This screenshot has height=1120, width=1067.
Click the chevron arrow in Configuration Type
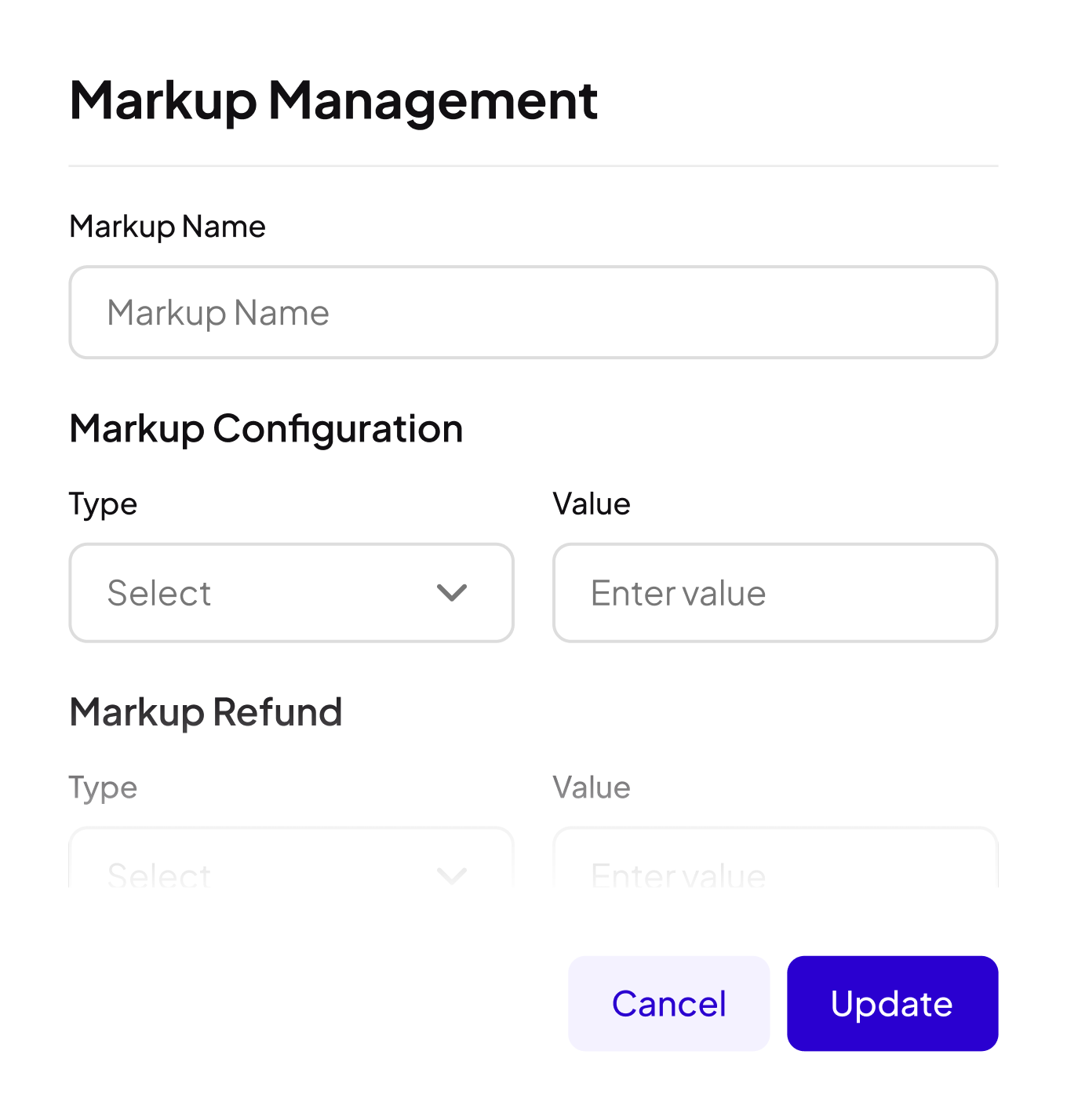[452, 593]
